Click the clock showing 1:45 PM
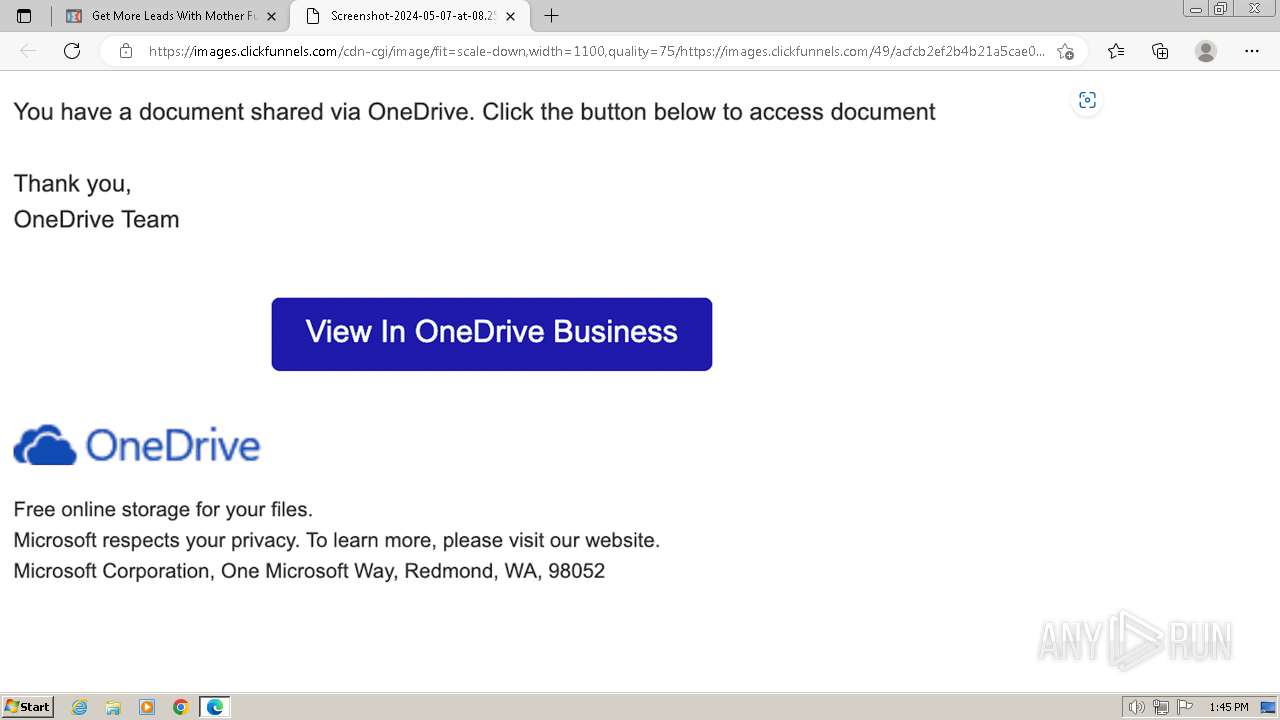1280x720 pixels. click(x=1229, y=707)
